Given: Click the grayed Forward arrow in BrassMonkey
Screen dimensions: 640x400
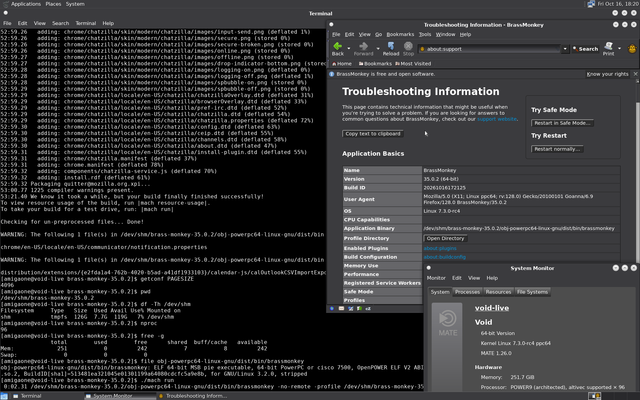Looking at the screenshot, I should 363,49.
